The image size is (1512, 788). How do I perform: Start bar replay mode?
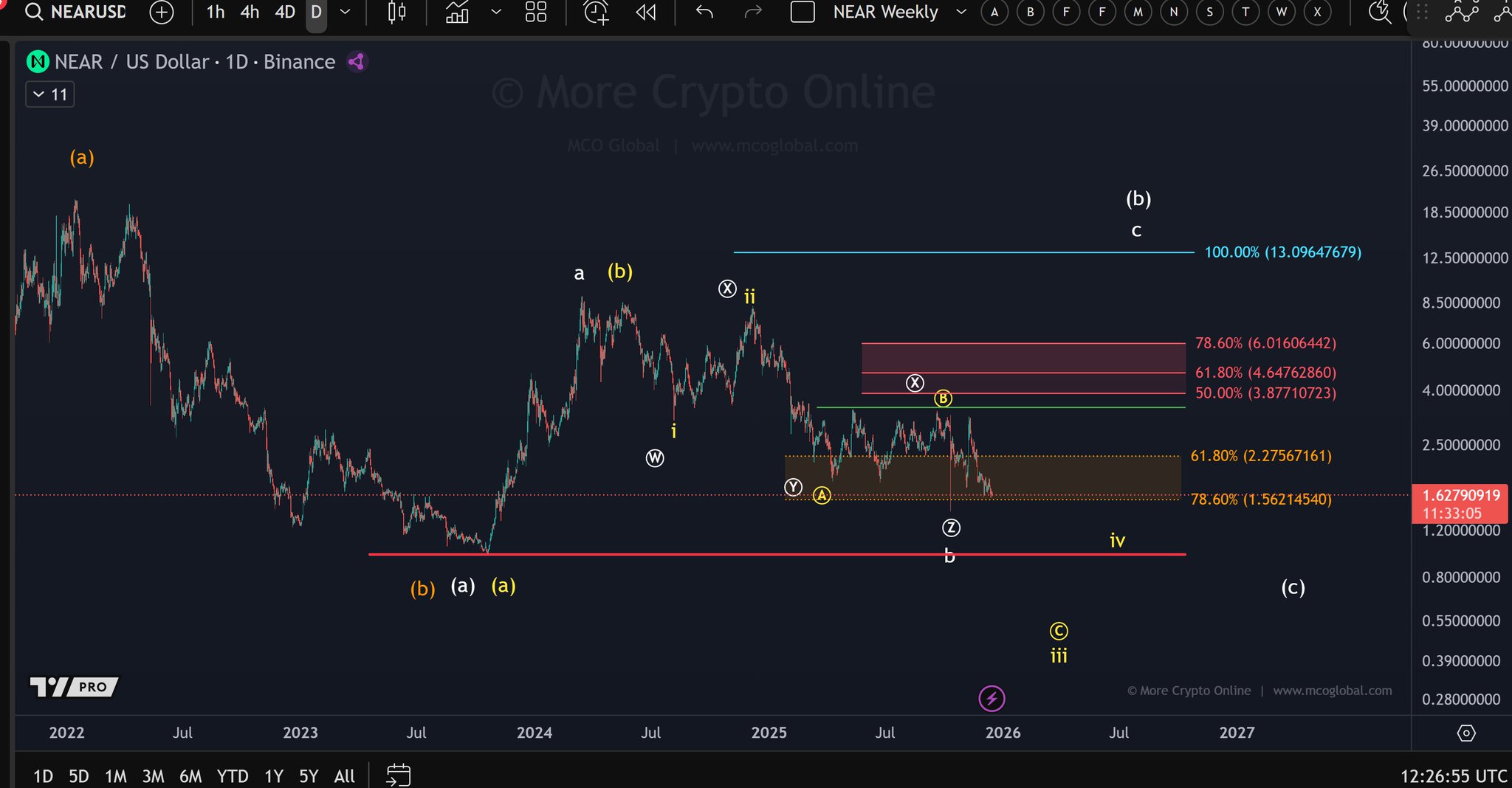646,13
